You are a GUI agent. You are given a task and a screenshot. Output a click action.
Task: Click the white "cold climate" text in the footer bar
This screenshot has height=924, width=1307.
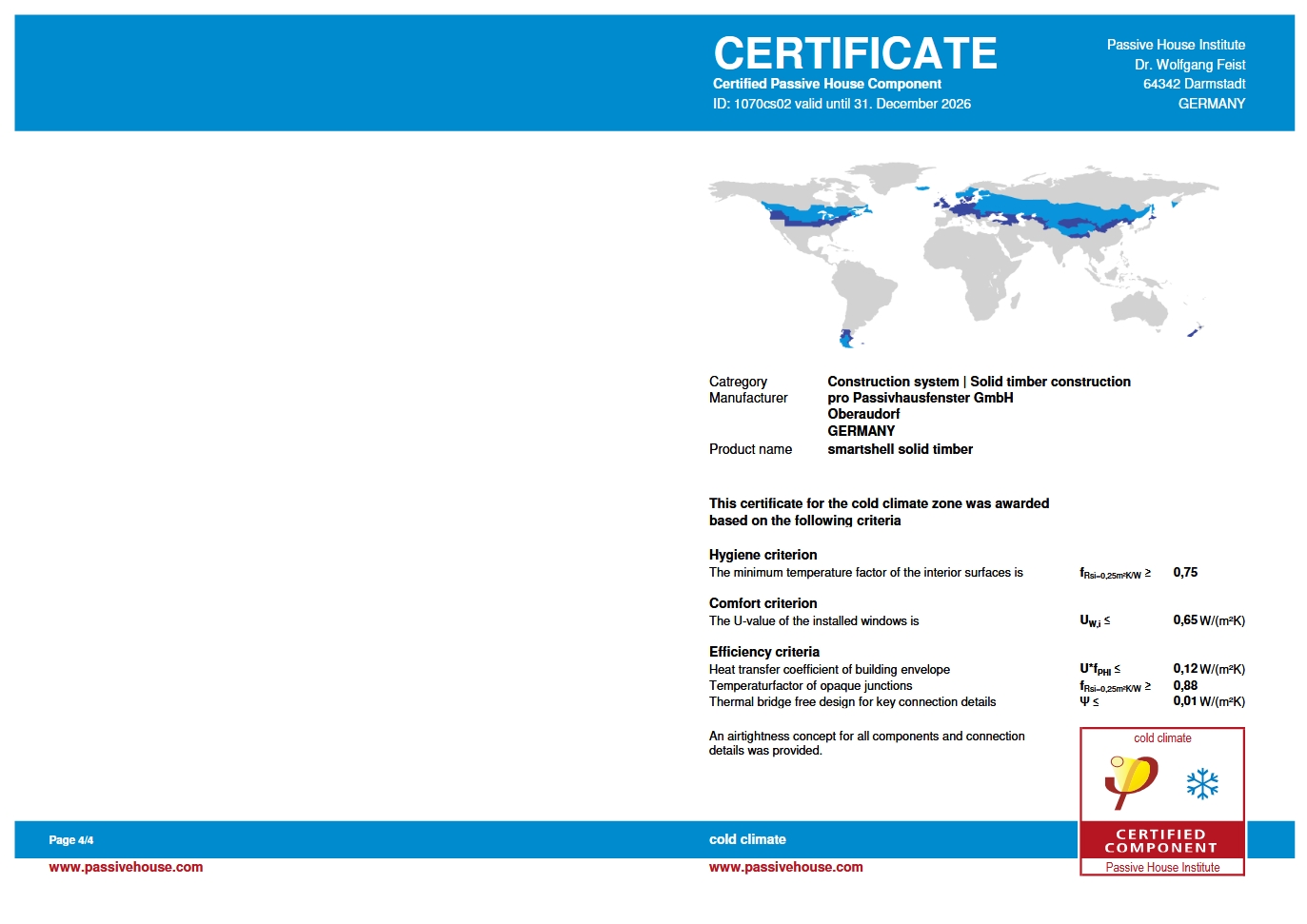pos(747,839)
